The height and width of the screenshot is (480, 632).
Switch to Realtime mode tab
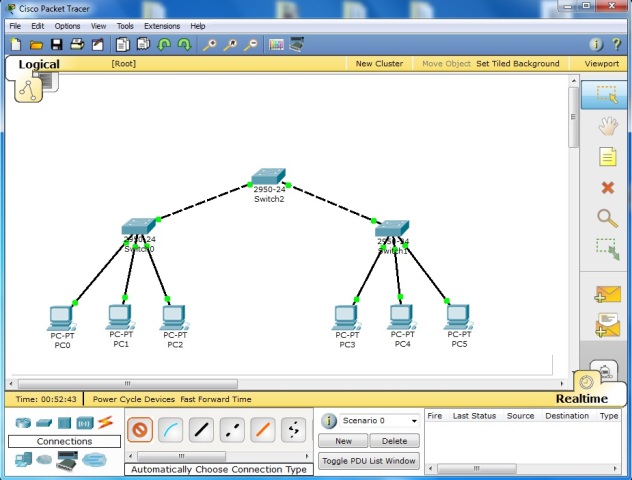[x=582, y=399]
